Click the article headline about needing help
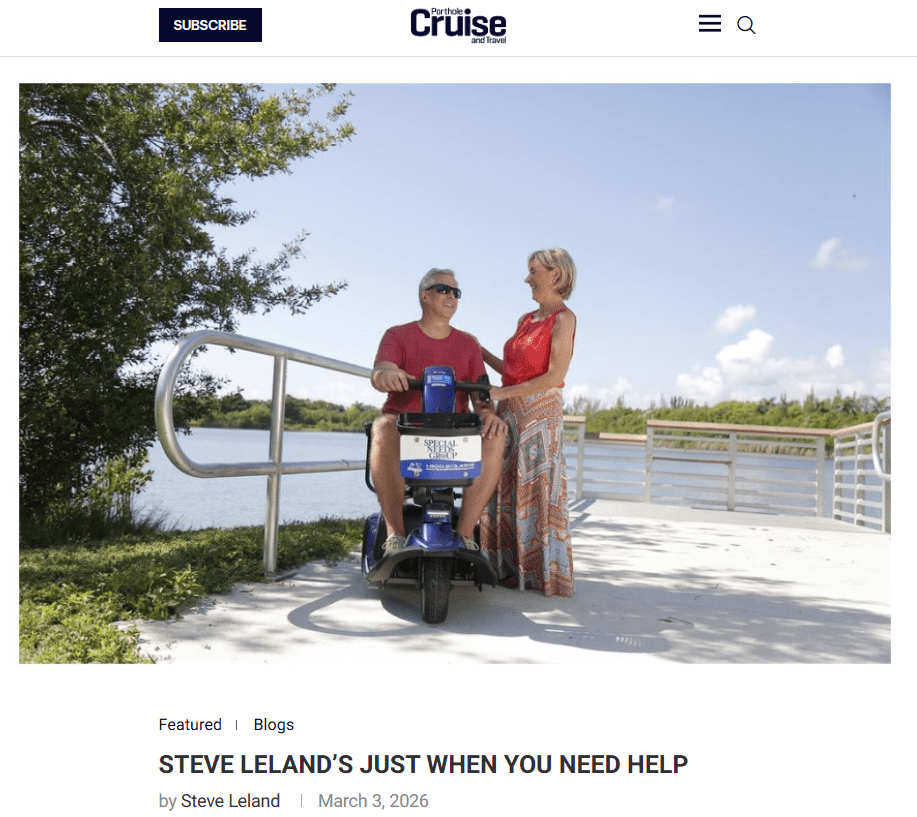 423,764
